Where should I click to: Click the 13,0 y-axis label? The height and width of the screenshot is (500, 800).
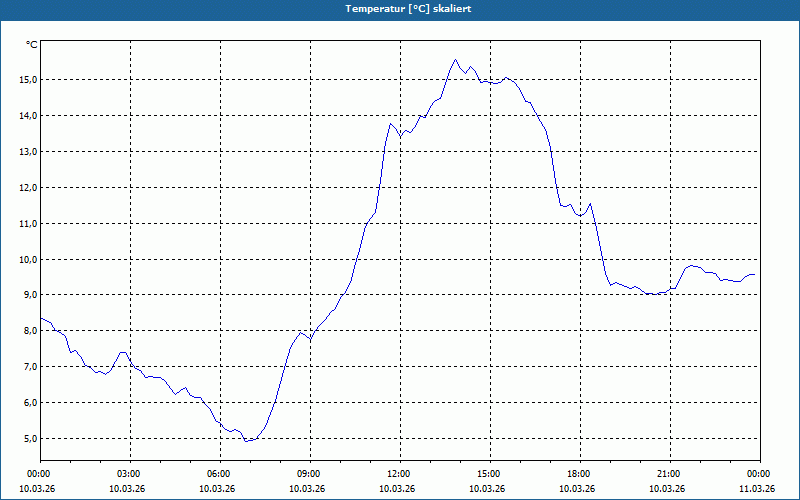coord(28,152)
